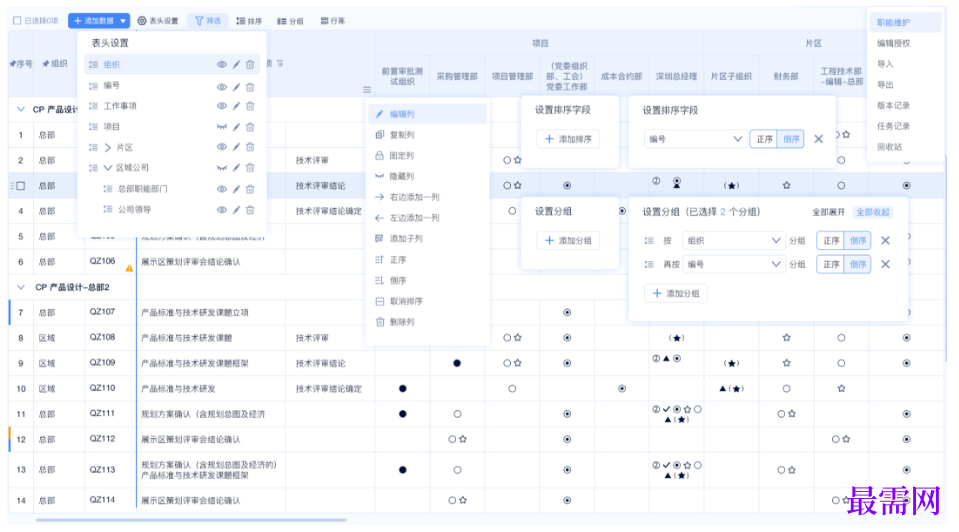The height and width of the screenshot is (532, 959).
Task: Click drag handle of 按 组织 grouping row
Action: (x=649, y=240)
